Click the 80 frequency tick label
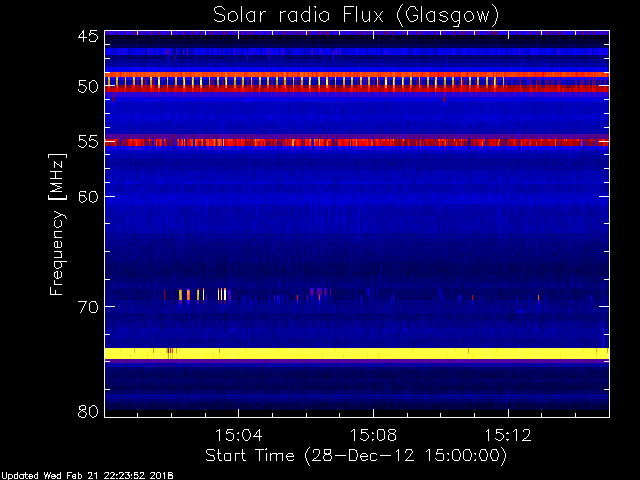The image size is (640, 480). (x=88, y=411)
